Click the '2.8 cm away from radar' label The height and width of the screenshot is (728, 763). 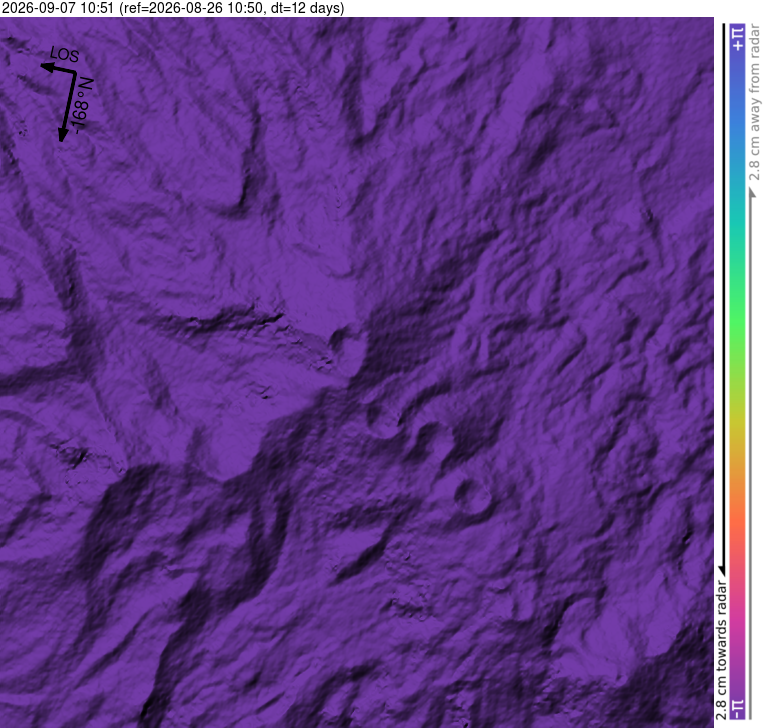point(754,102)
